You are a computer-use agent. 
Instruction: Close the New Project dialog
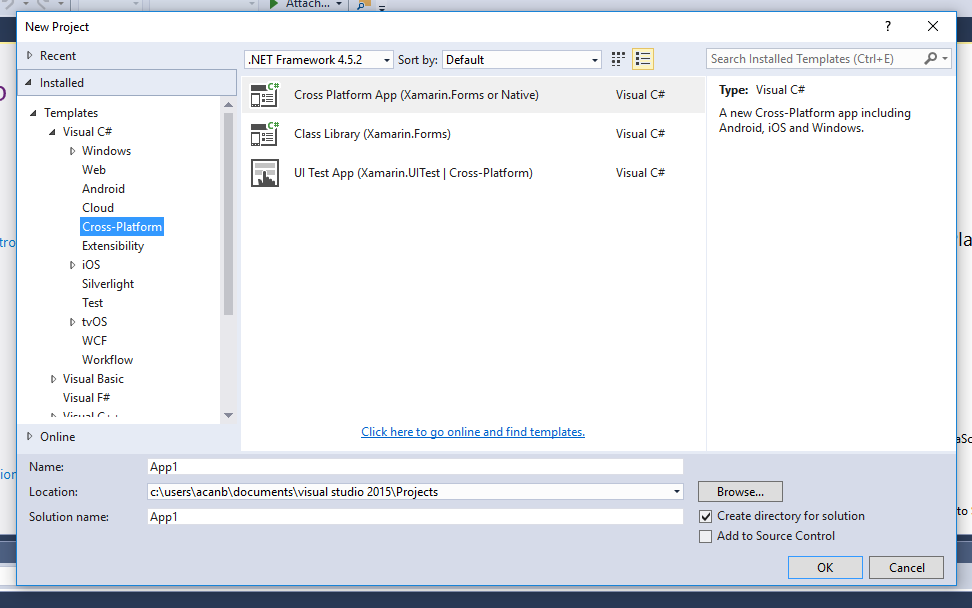click(933, 26)
